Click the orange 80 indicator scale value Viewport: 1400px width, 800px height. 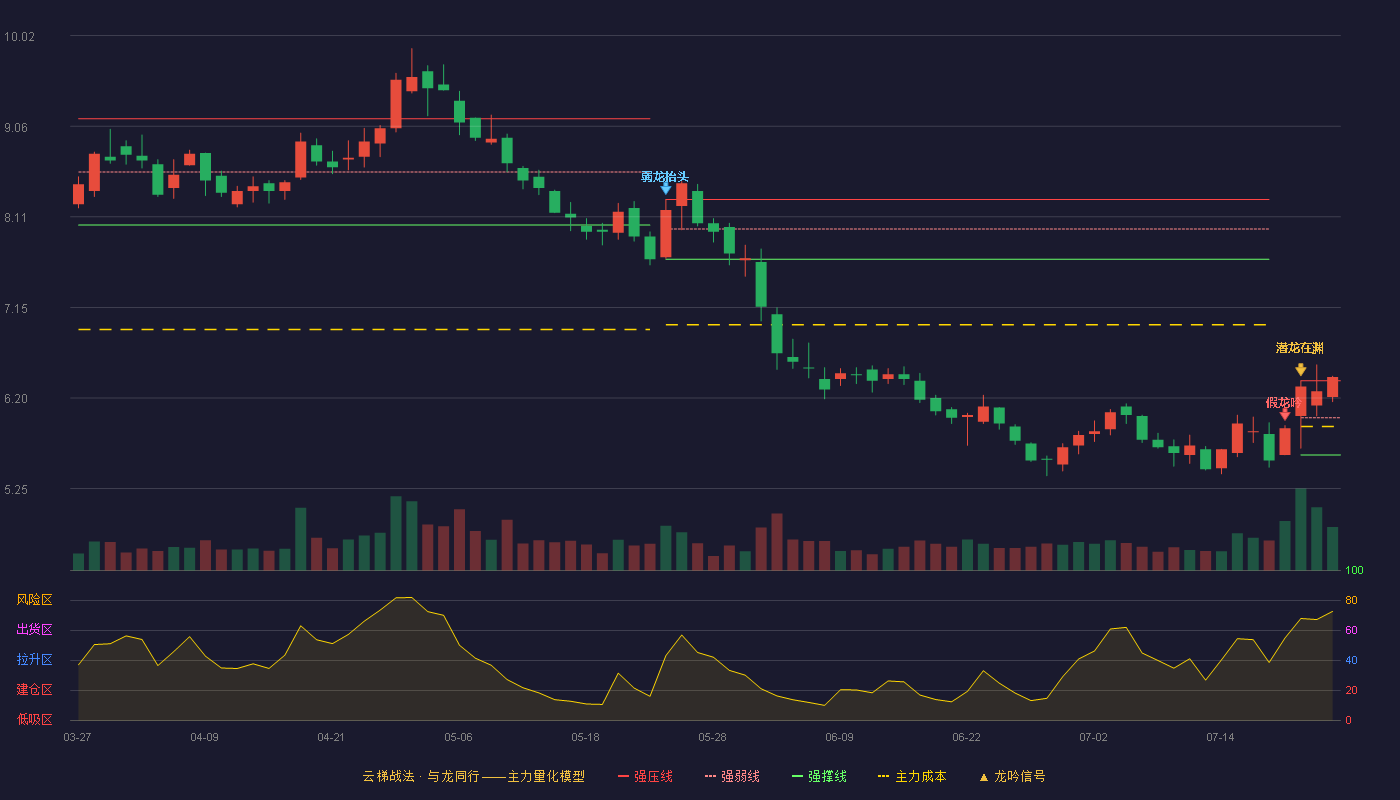[1351, 600]
